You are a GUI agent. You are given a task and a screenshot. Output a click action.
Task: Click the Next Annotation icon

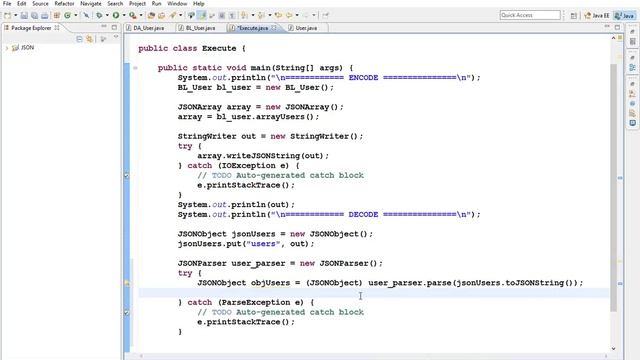click(244, 16)
